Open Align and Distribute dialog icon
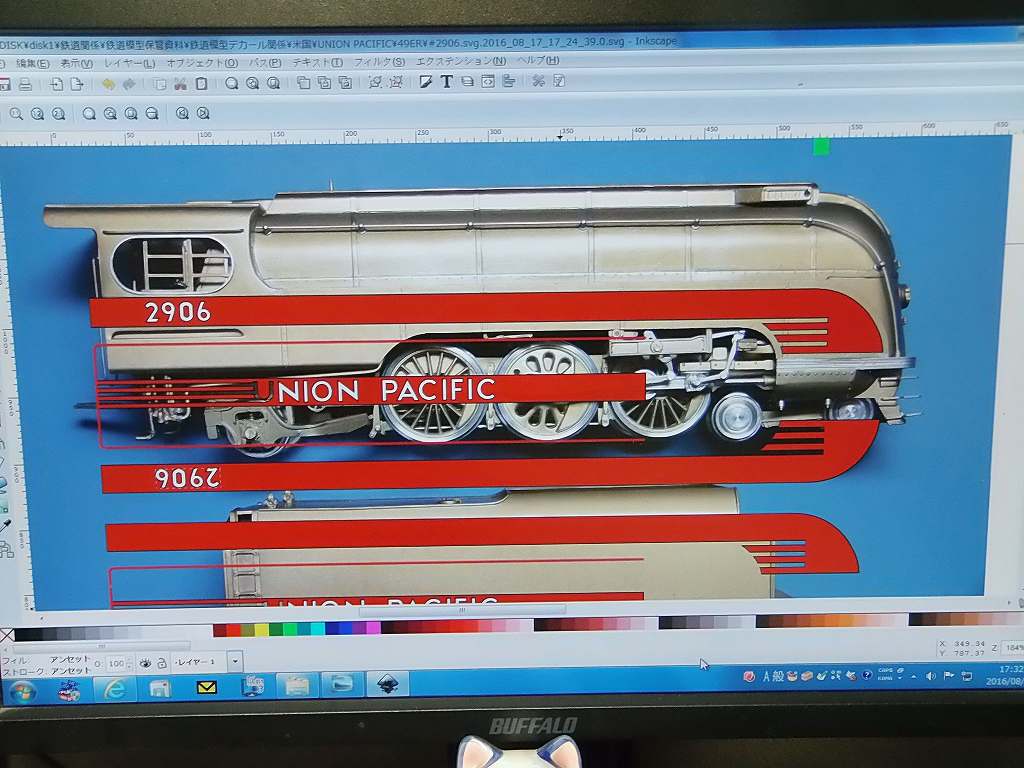This screenshot has height=768, width=1024. [x=509, y=81]
